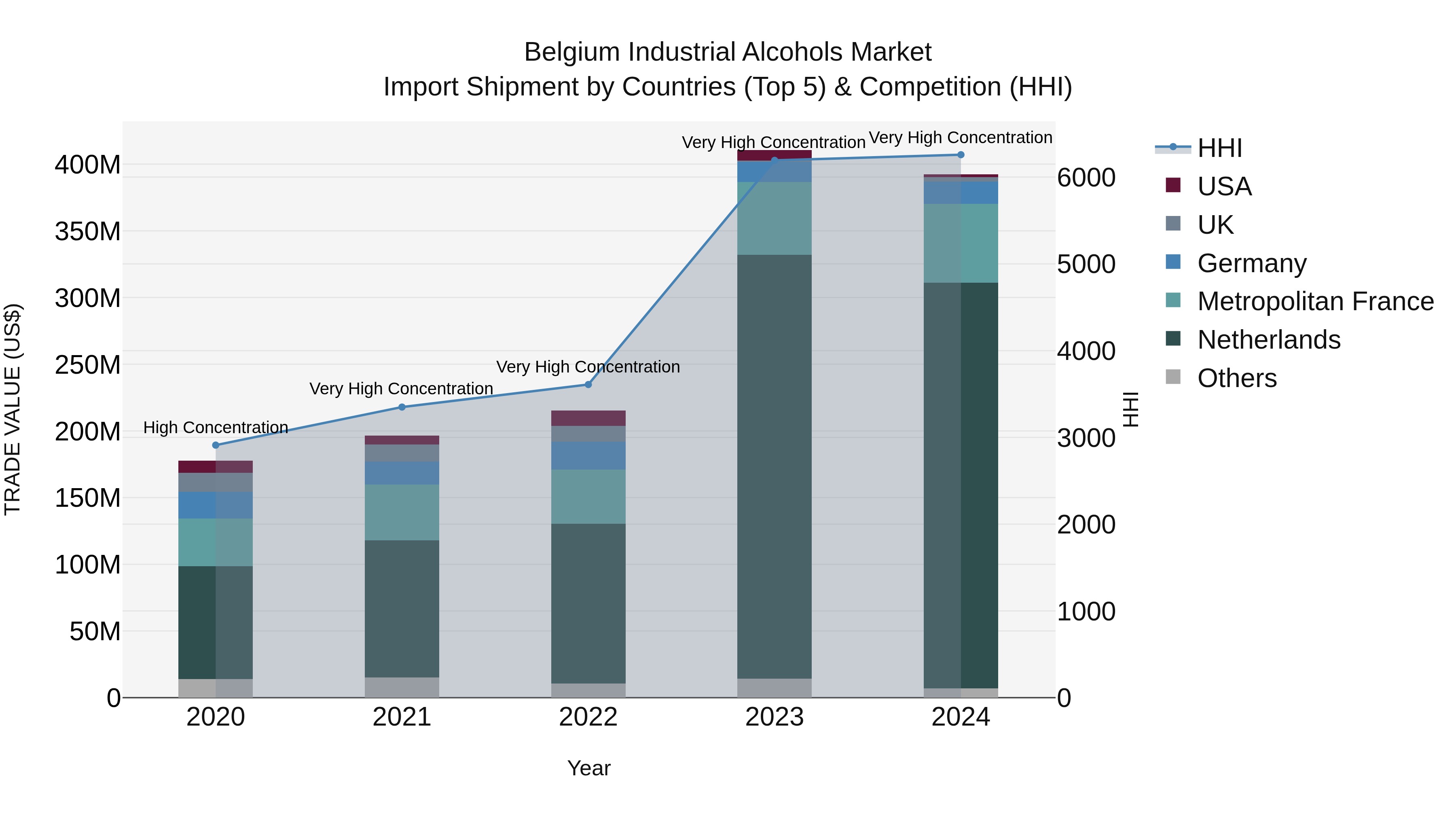1456x819 pixels.
Task: Click the 2022 x-axis label
Action: point(588,717)
